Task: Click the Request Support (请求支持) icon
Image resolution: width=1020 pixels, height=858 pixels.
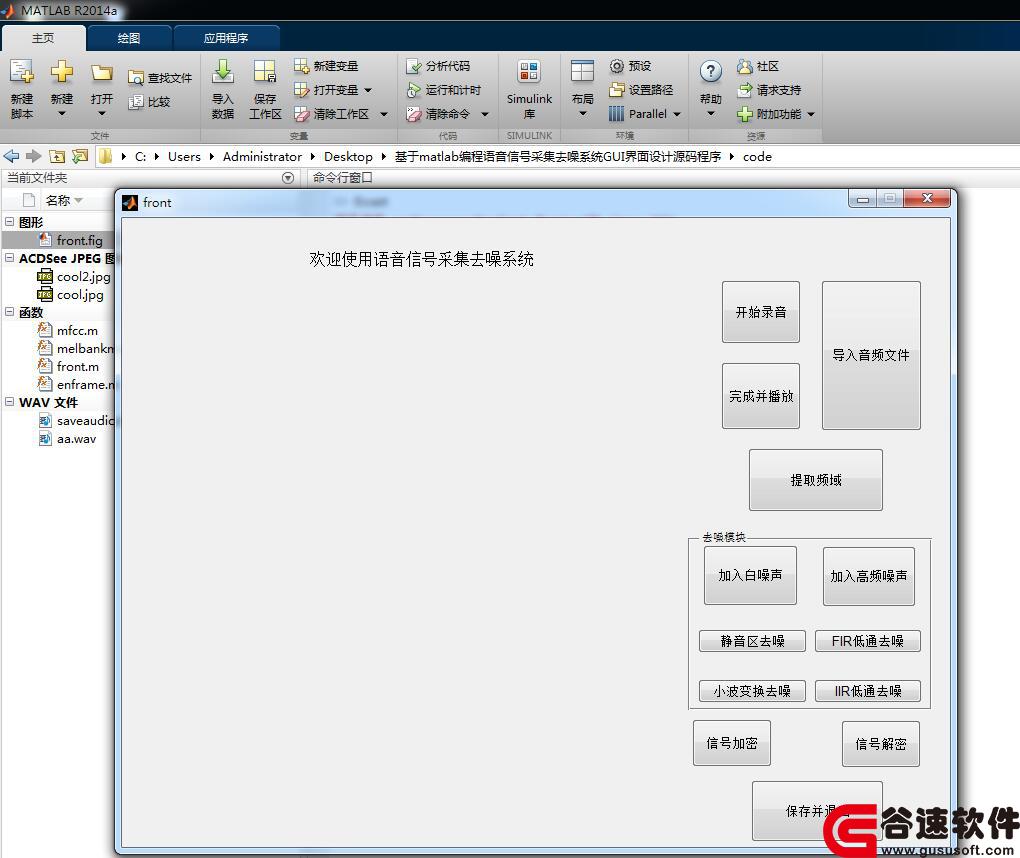Action: tap(745, 90)
